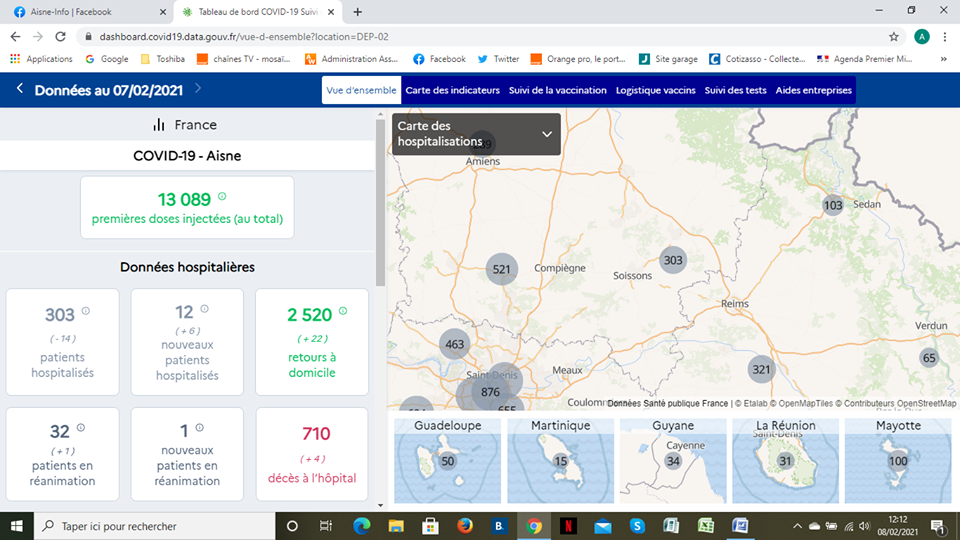Click info icon beside 13 089 doses
The width and height of the screenshot is (960, 540).
click(x=222, y=197)
